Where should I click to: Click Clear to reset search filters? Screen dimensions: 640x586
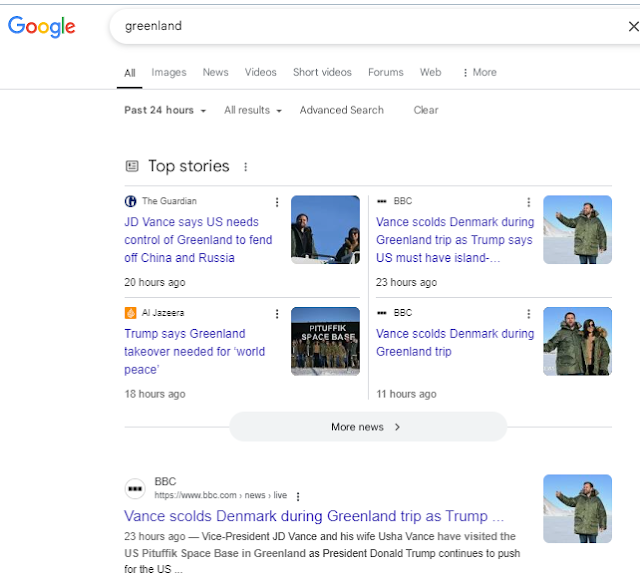point(426,110)
